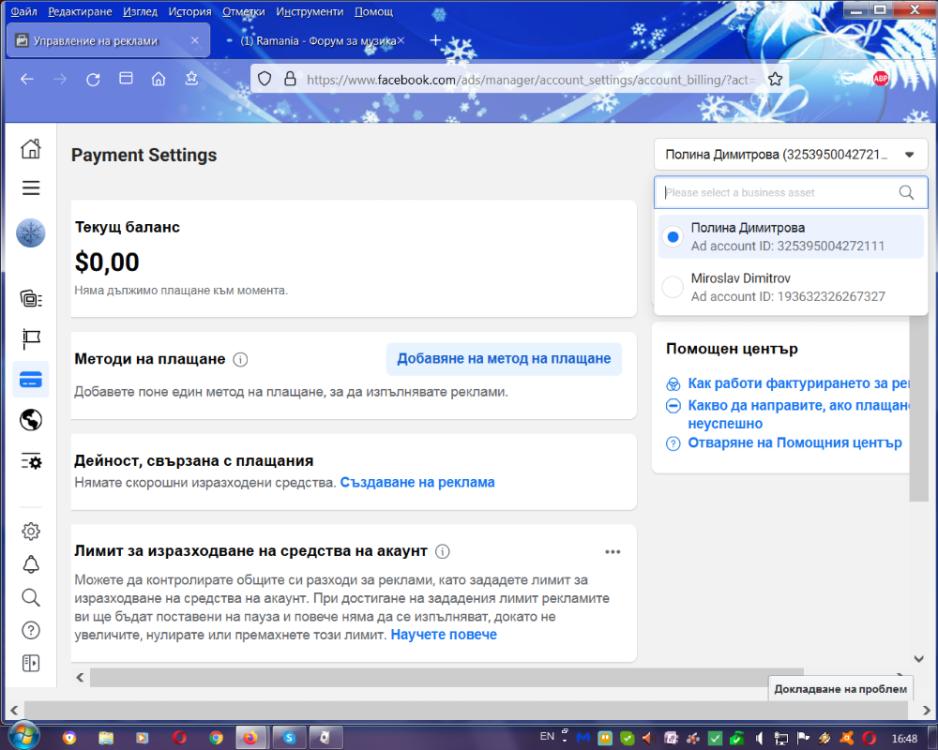Open the Ads Manager home icon in sidebar

pyautogui.click(x=31, y=148)
